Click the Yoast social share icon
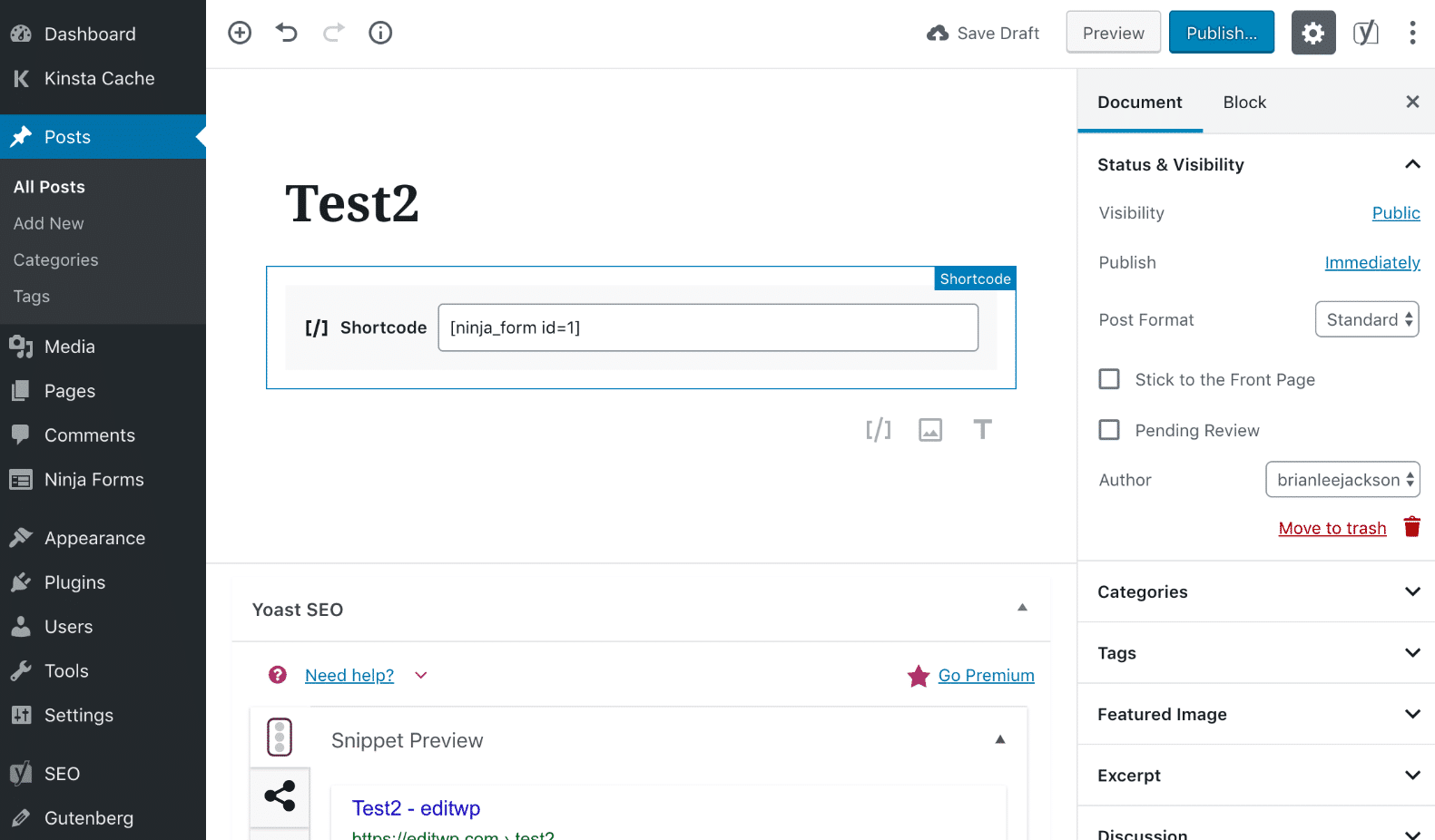Image resolution: width=1435 pixels, height=840 pixels. pos(280,796)
